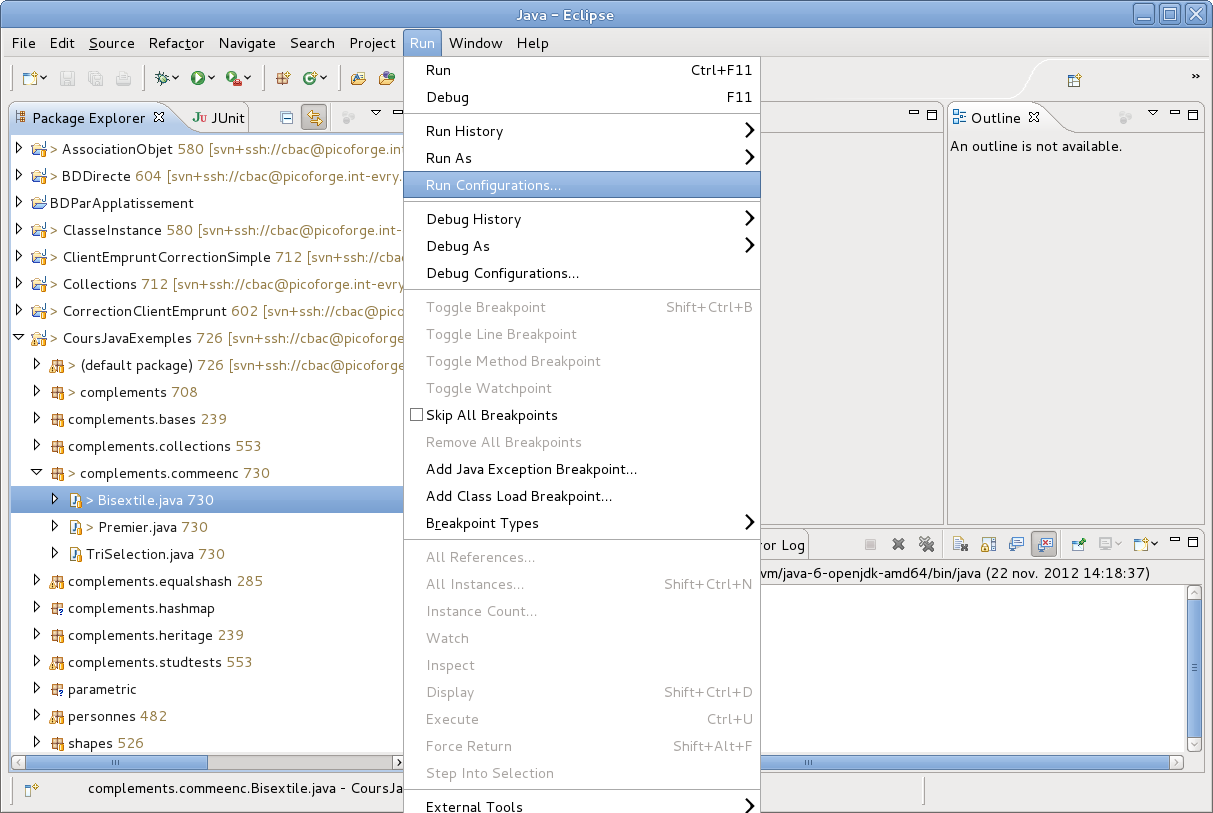Toggle Skip All Breakpoints checkbox

point(417,415)
